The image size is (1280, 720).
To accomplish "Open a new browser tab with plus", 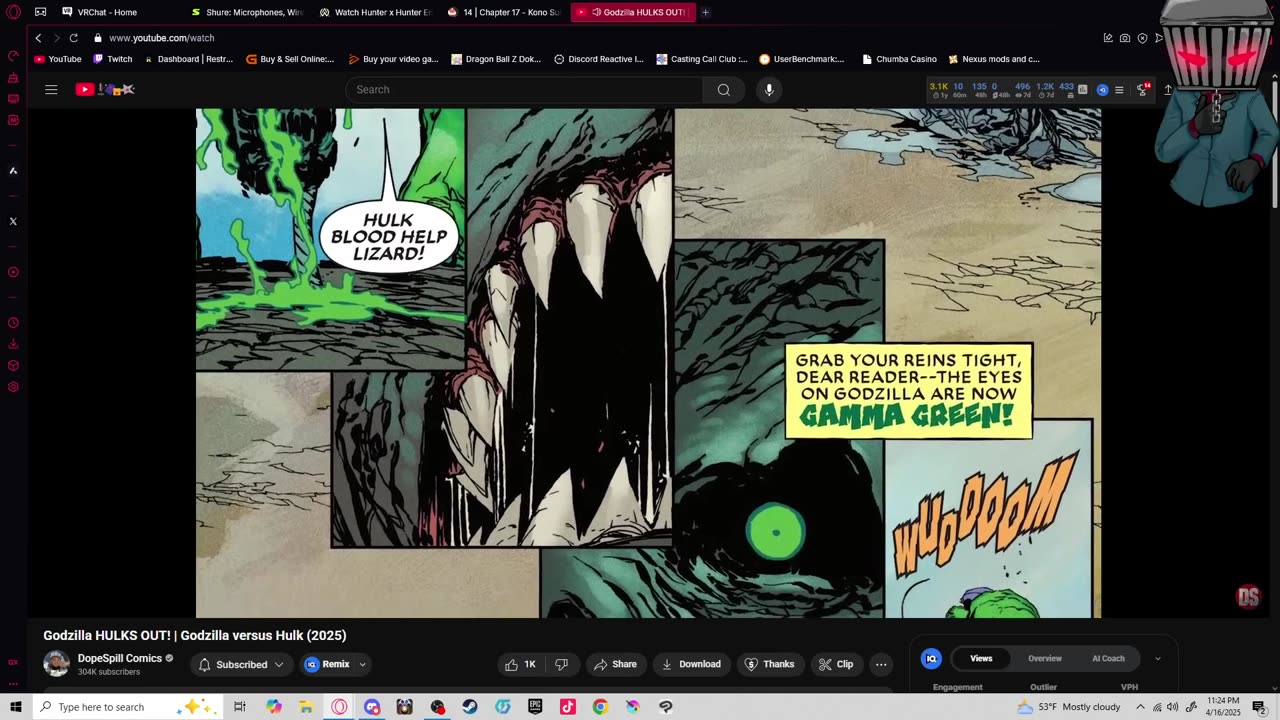I will (x=705, y=12).
